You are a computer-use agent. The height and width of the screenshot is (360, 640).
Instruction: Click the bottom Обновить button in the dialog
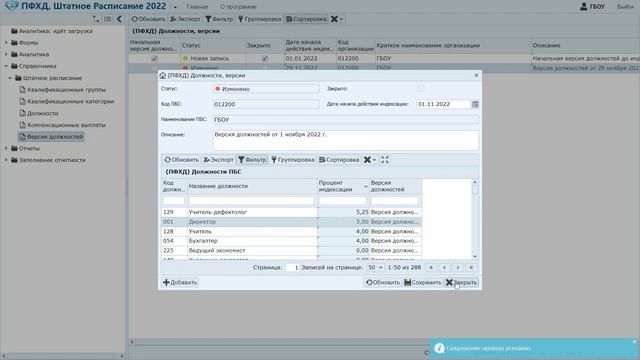pos(382,282)
